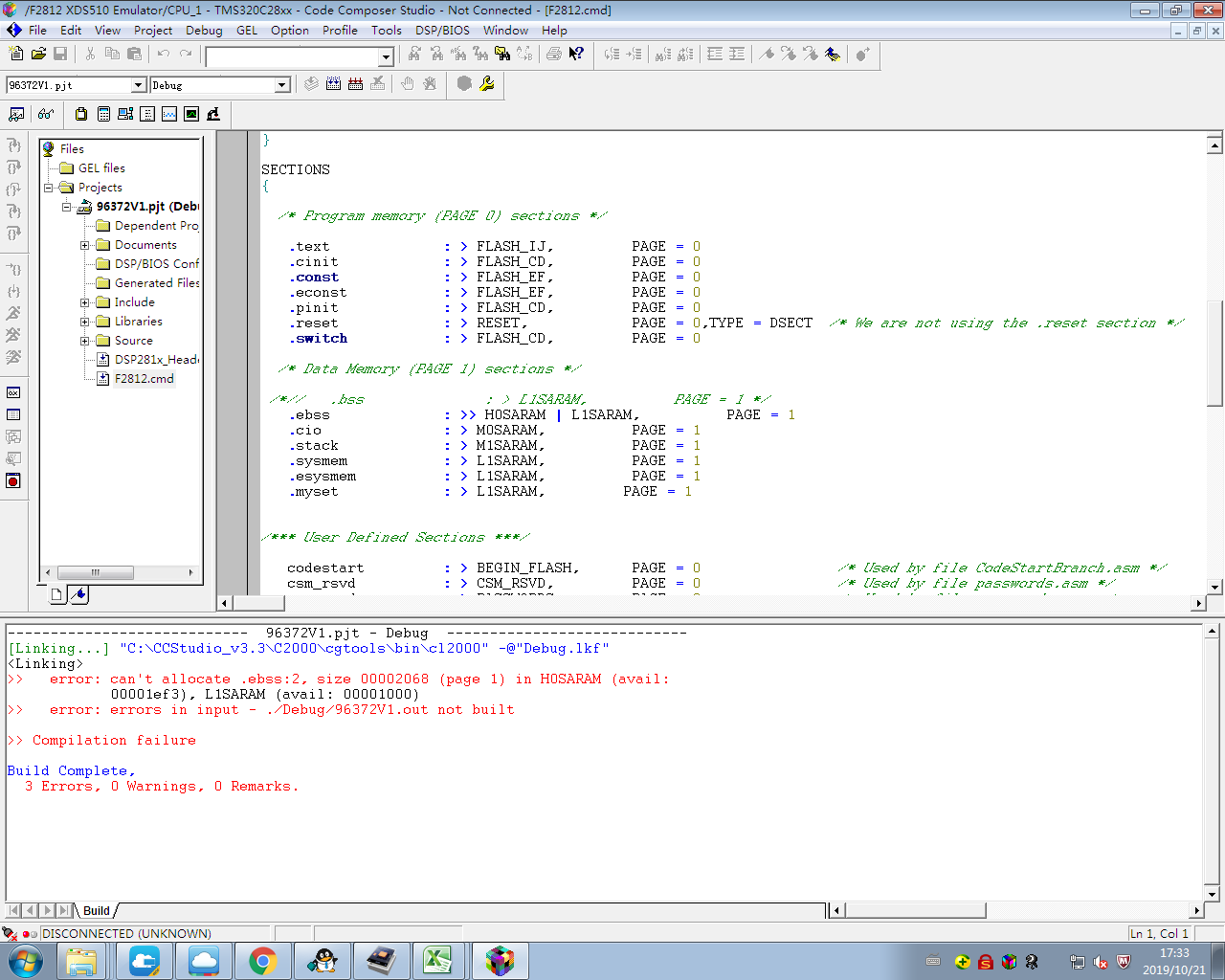Open the Tools menu
The width and height of the screenshot is (1225, 980).
(387, 30)
